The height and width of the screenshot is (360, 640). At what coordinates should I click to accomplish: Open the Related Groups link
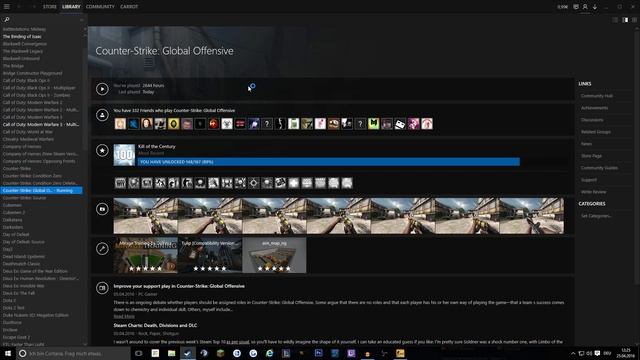click(596, 132)
